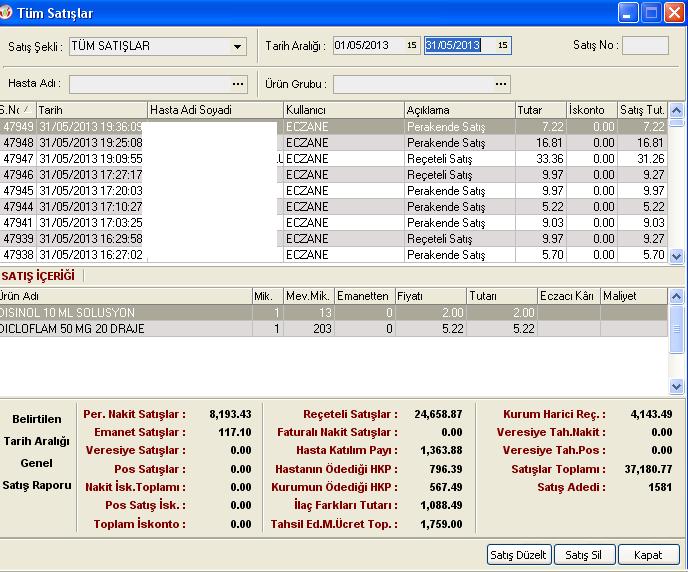Viewport: 688px width, 572px height.
Task: Click Ürün Grubu browse ellipsis button
Action: 500,84
